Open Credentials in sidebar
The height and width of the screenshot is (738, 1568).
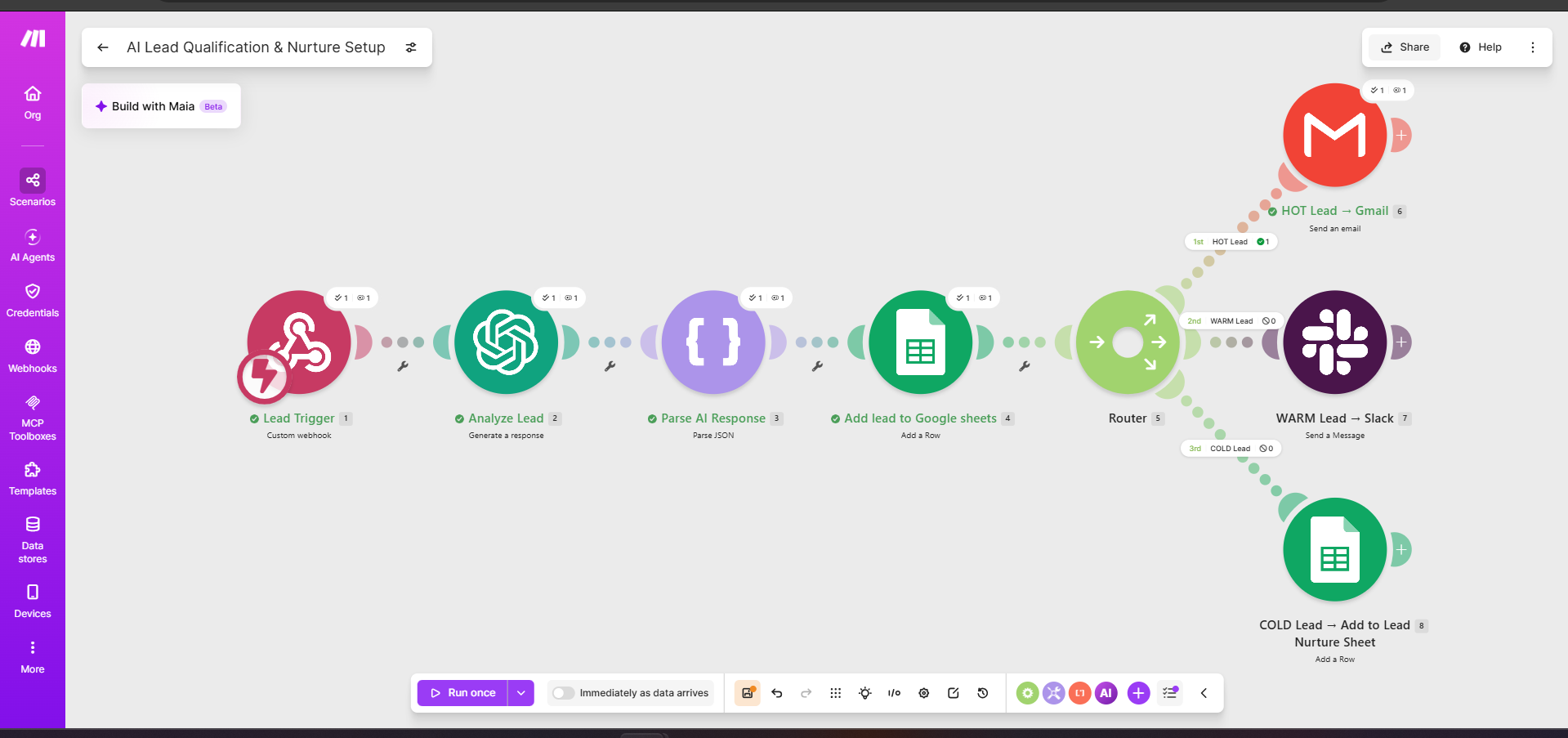[33, 301]
